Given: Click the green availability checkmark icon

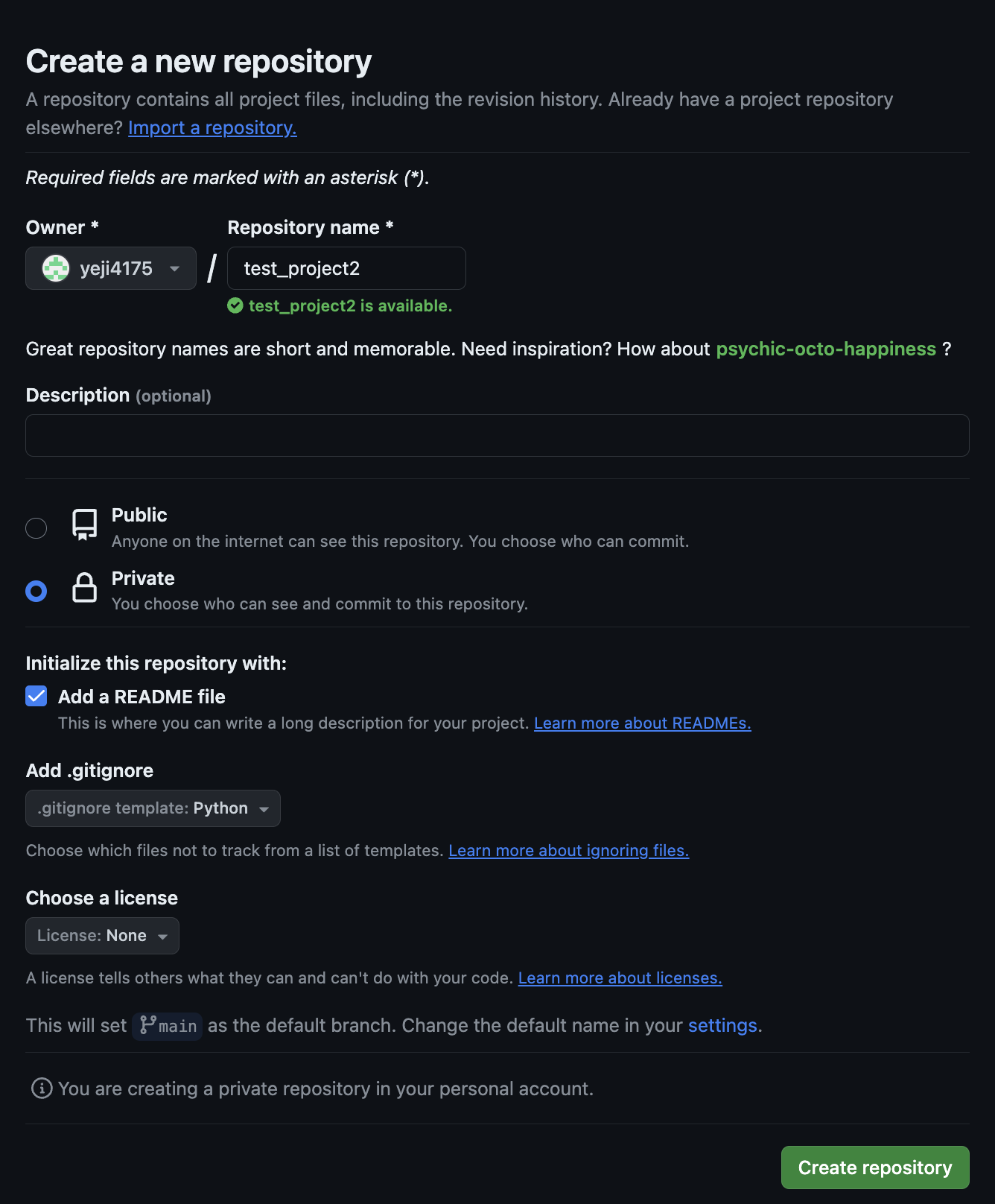Looking at the screenshot, I should [235, 305].
